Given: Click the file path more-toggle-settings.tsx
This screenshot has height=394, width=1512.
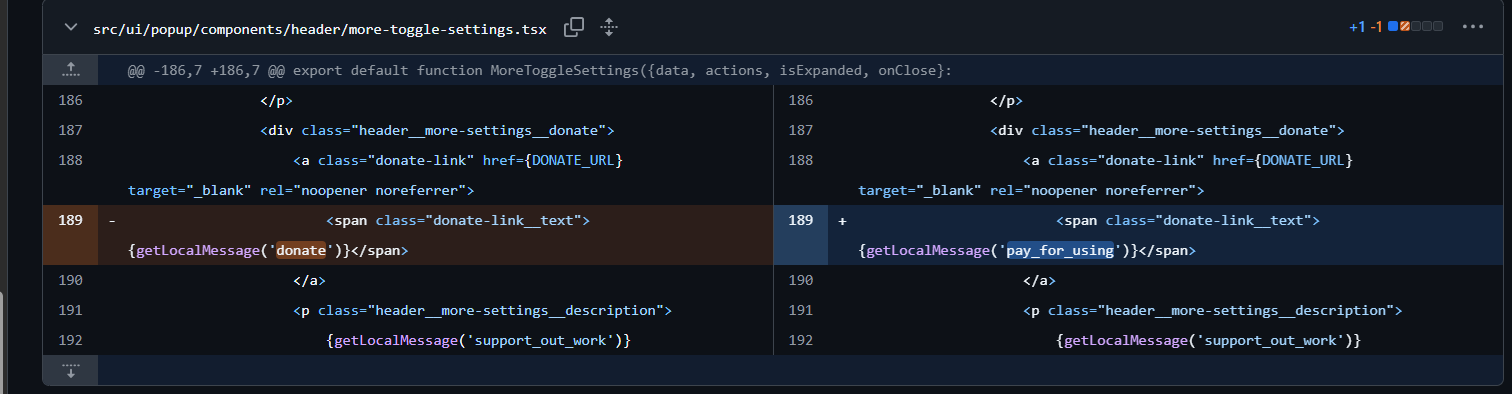Looking at the screenshot, I should coord(320,29).
